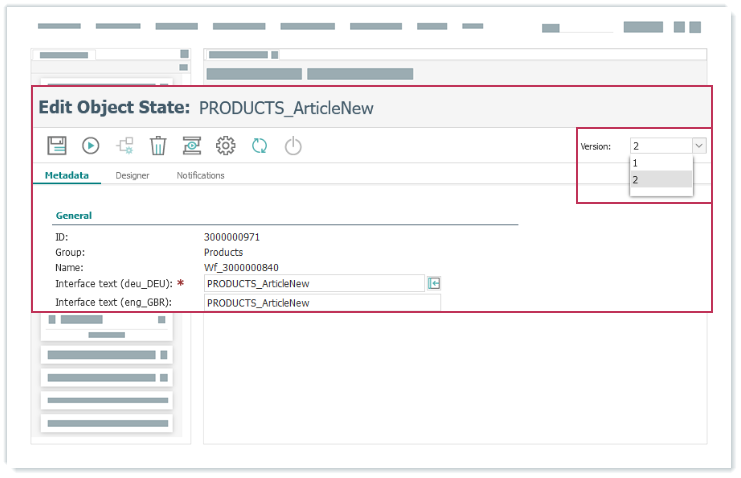Delete object state using the trash icon
Viewport: 741px width, 478px height.
[x=158, y=146]
